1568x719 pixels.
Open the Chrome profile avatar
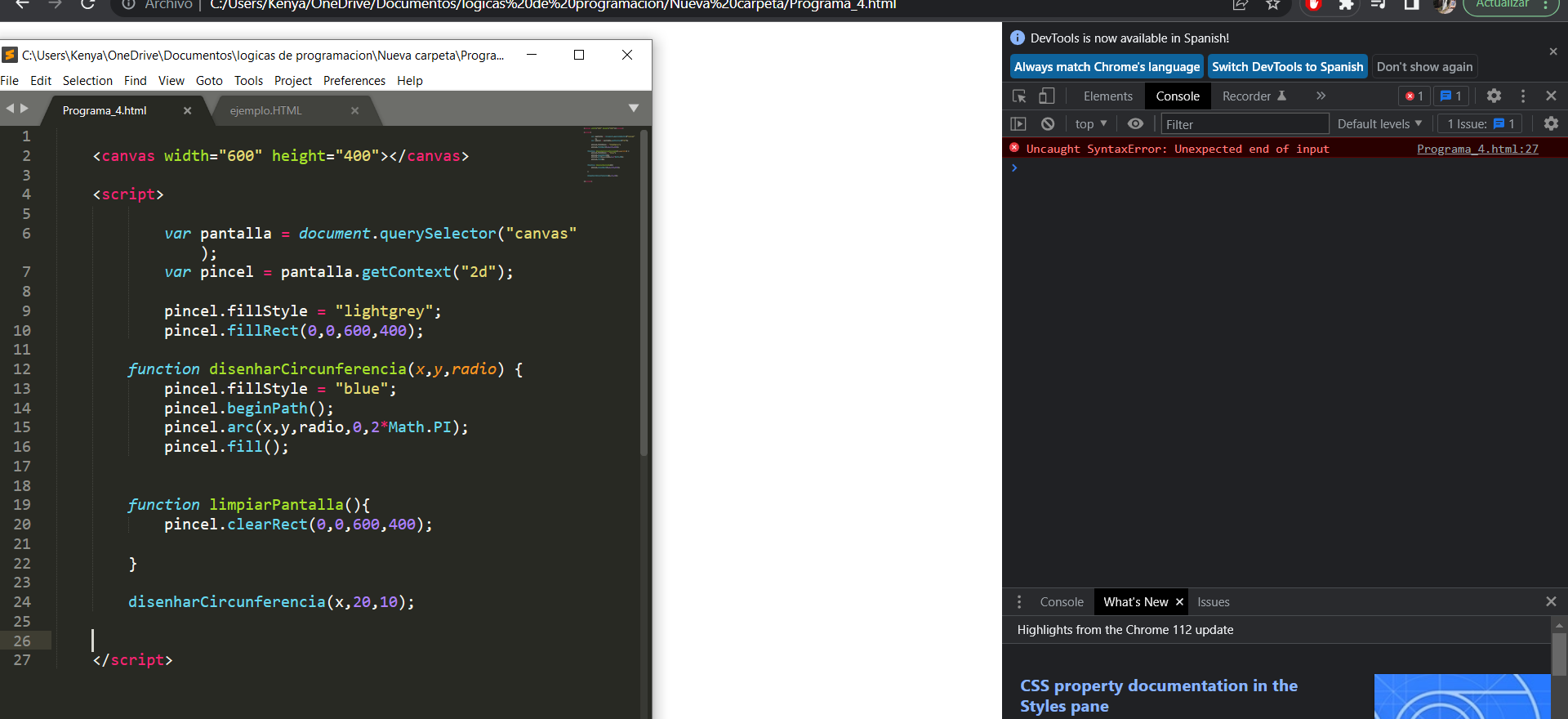tap(1445, 5)
